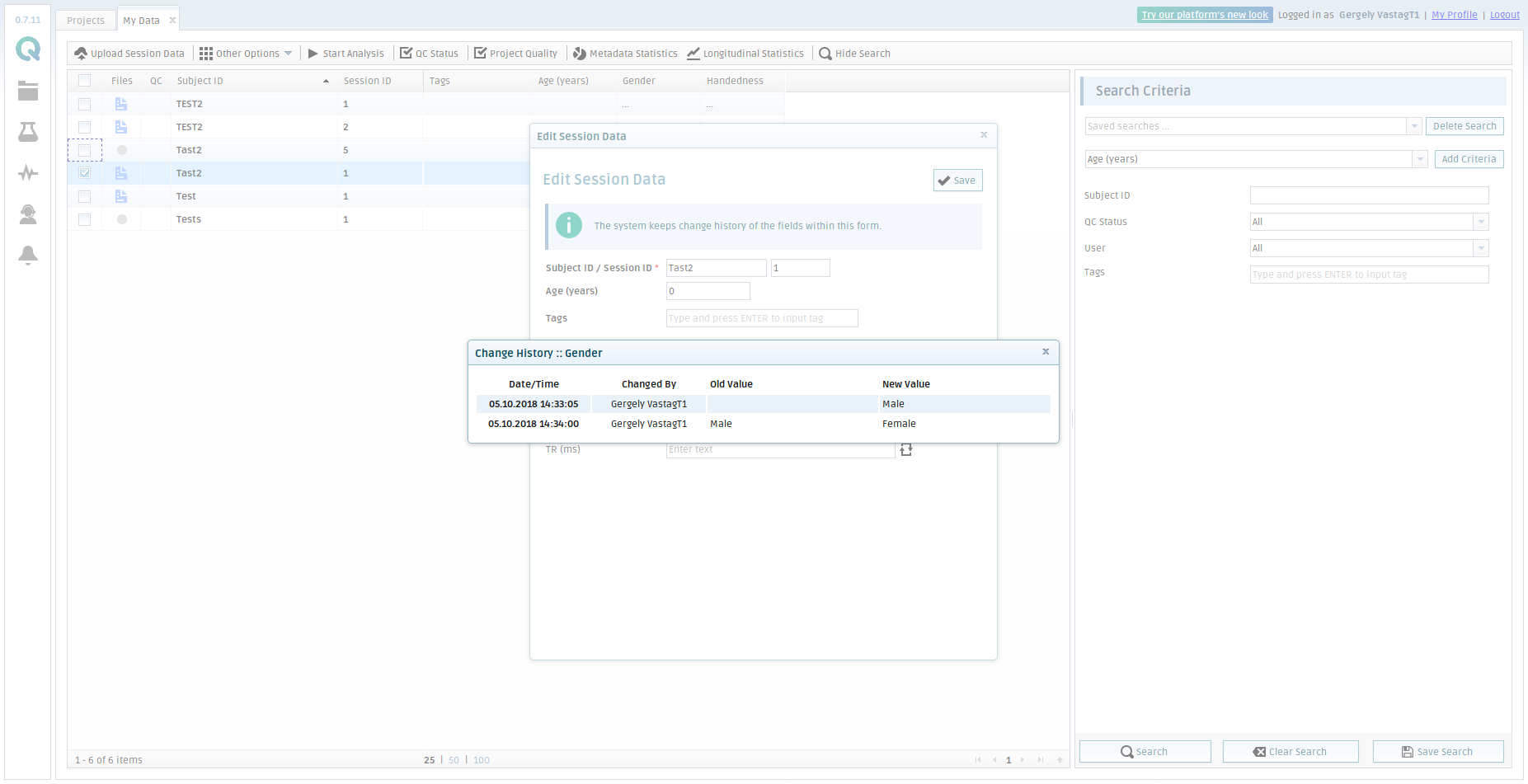Check the Tast2 session 5 row checkbox
1528x784 pixels.
pyautogui.click(x=84, y=150)
